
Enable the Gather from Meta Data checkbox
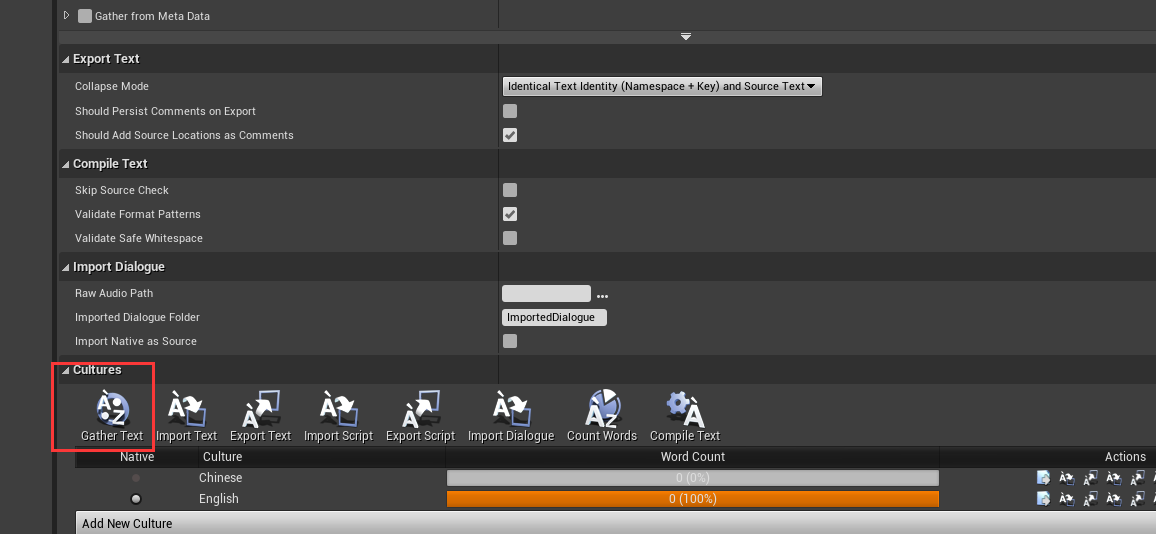[85, 15]
